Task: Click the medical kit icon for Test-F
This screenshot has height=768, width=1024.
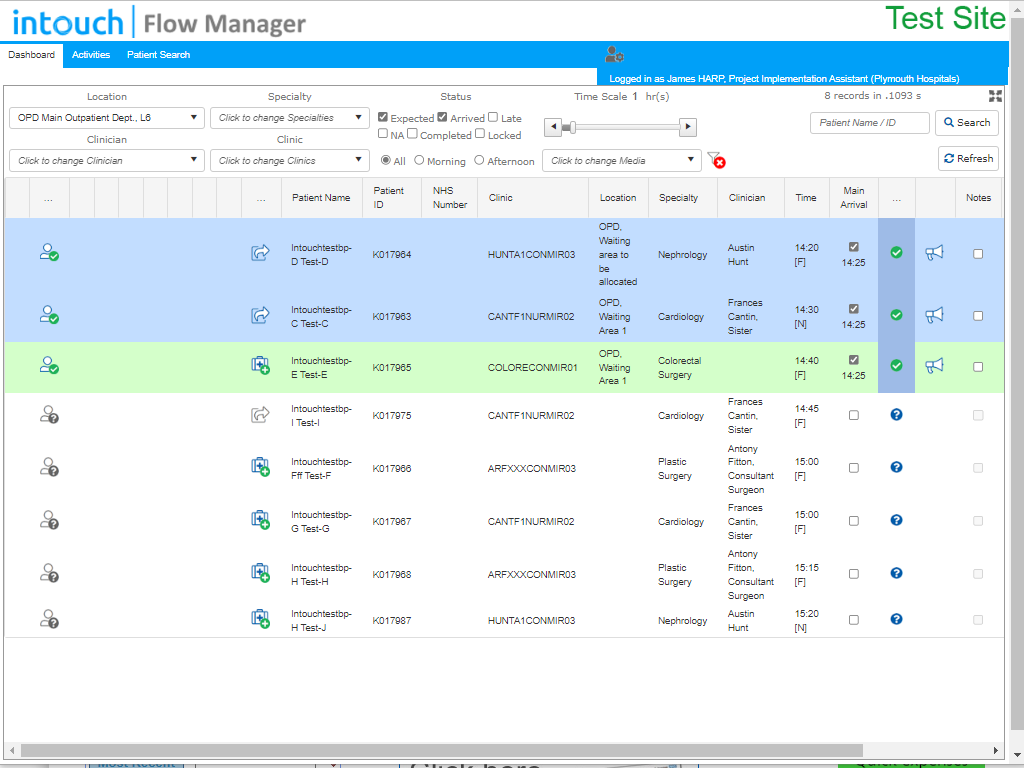Action: coord(261,467)
